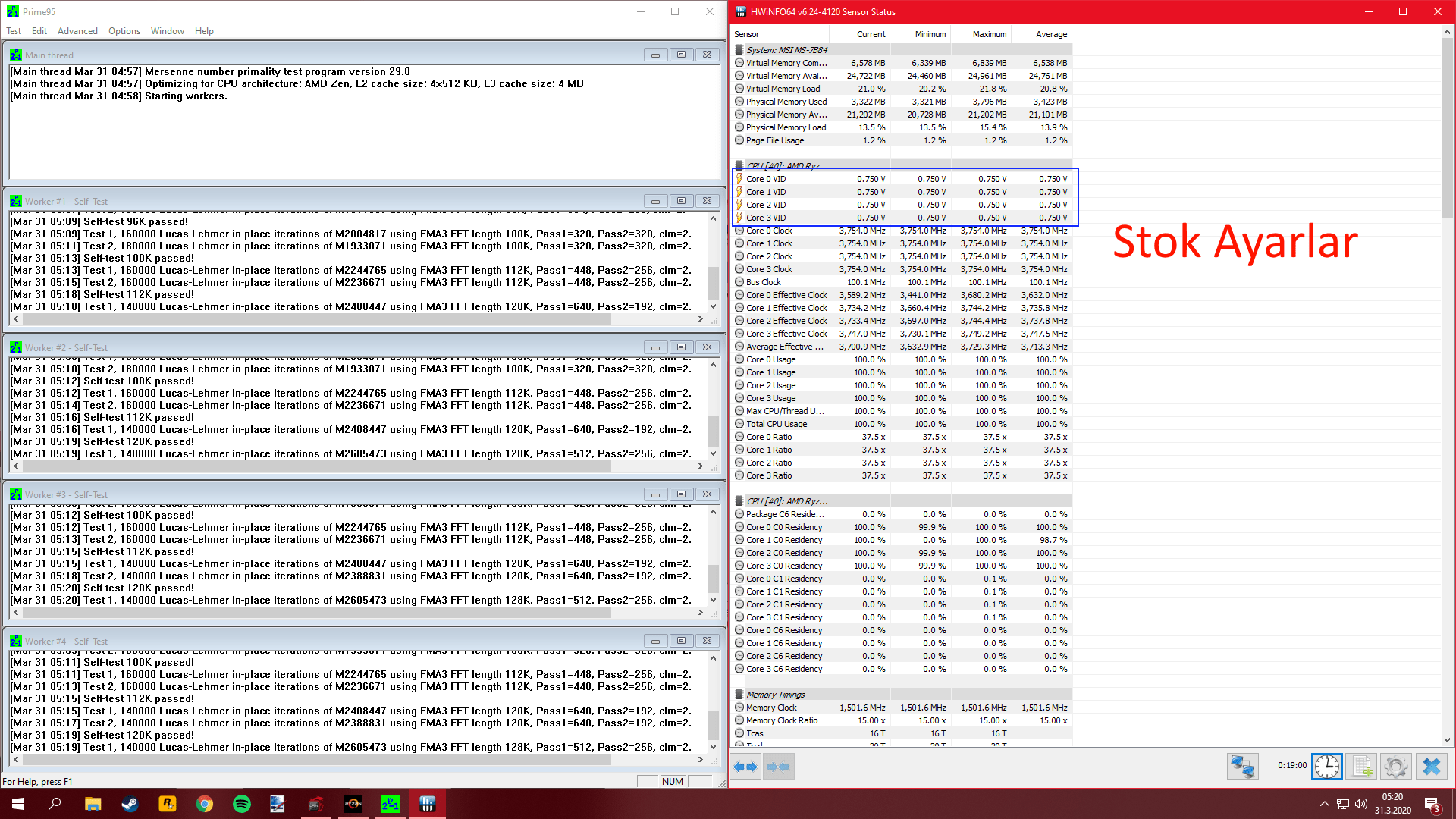Start logging with the sheet plus icon
This screenshot has width=1456, height=819.
pyautogui.click(x=1362, y=767)
